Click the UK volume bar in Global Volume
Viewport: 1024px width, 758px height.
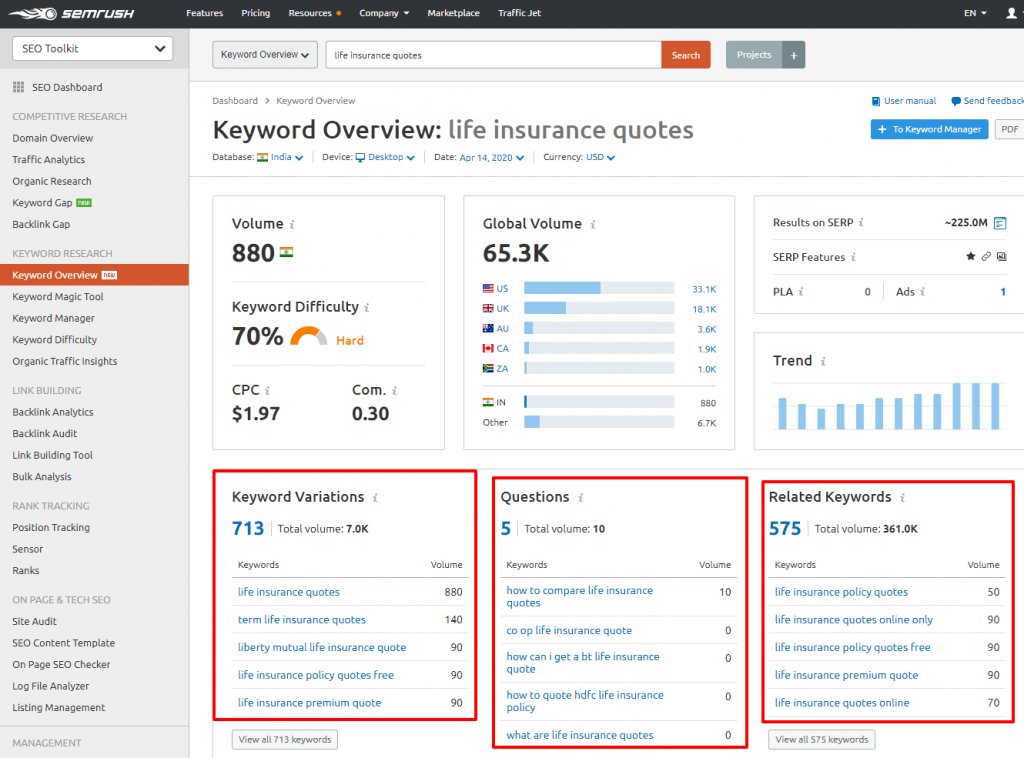tap(599, 308)
